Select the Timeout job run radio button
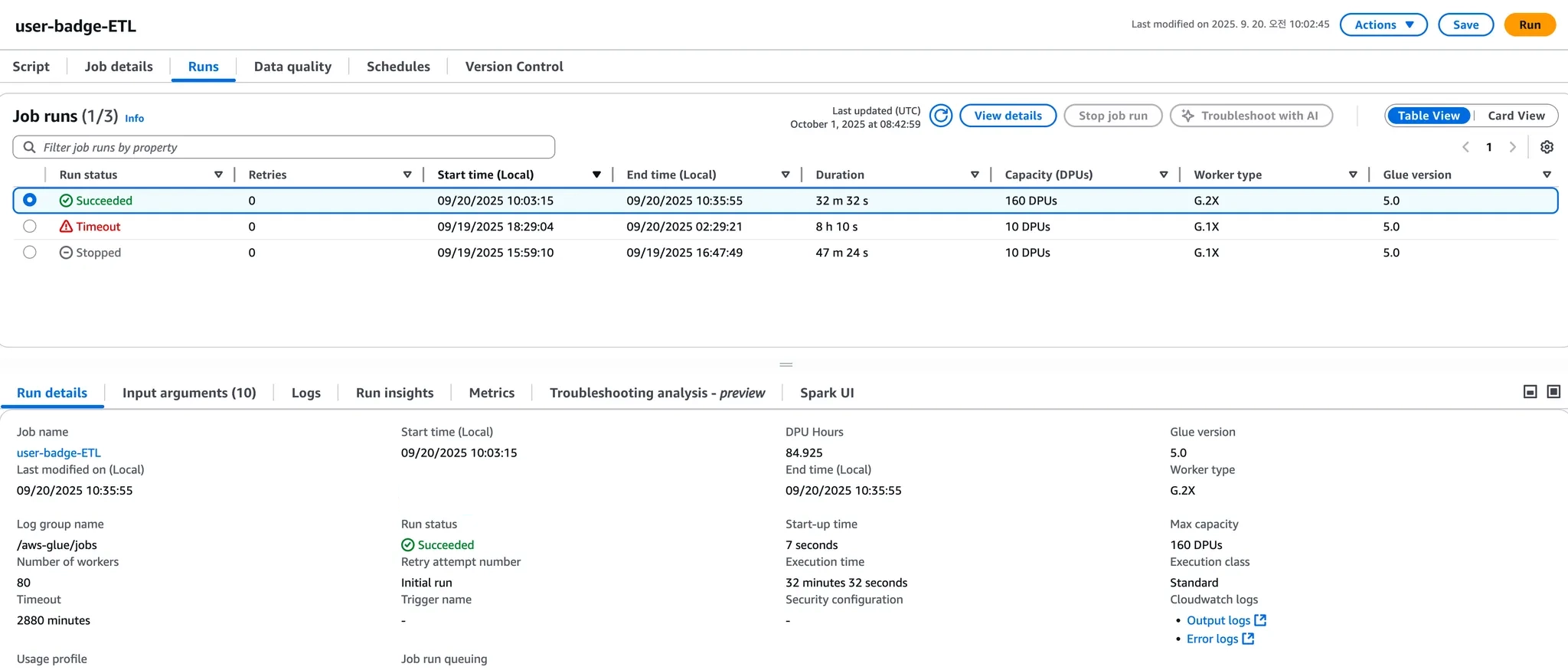Image resolution: width=1568 pixels, height=670 pixels. coord(30,227)
